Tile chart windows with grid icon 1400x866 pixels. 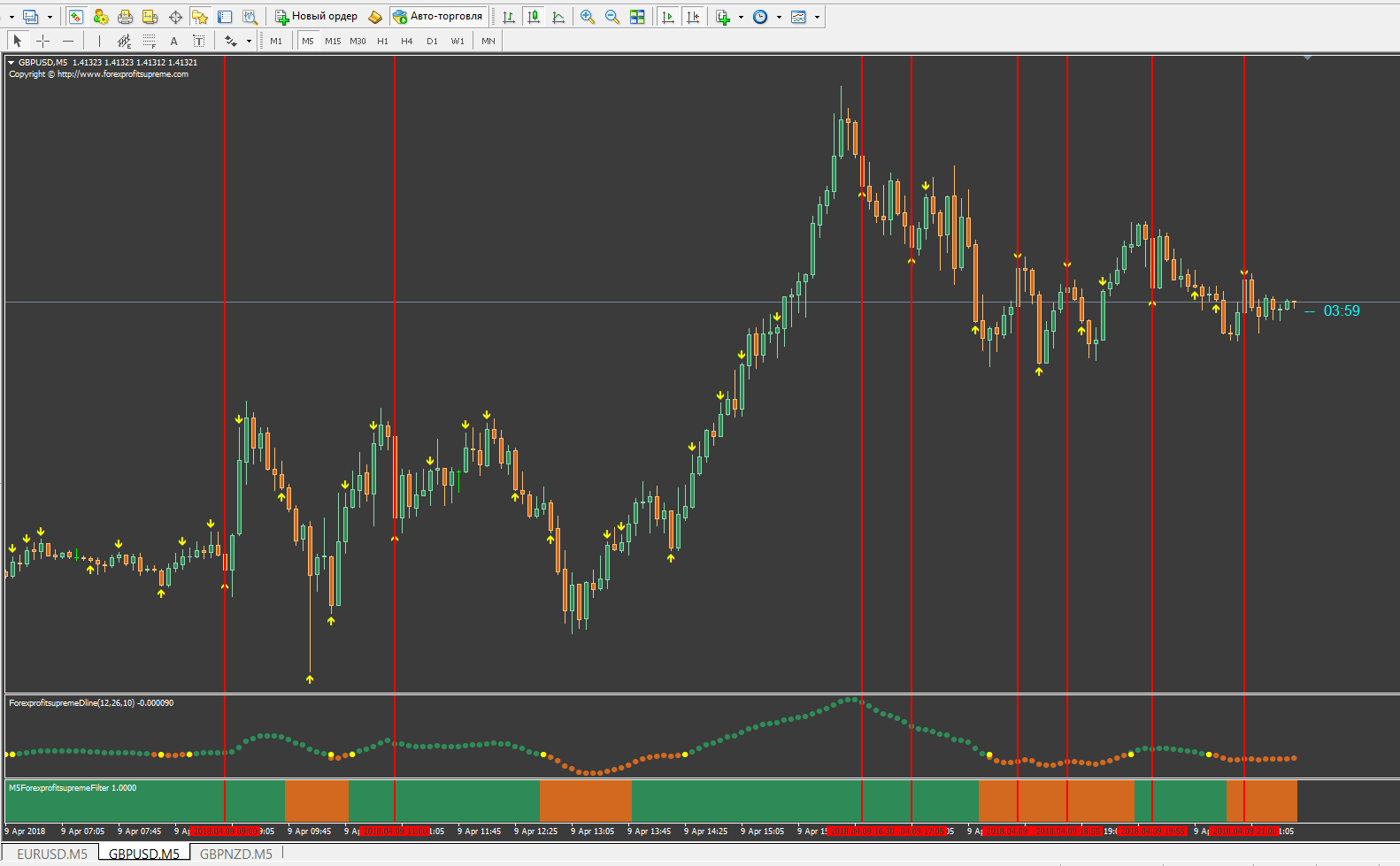coord(637,17)
